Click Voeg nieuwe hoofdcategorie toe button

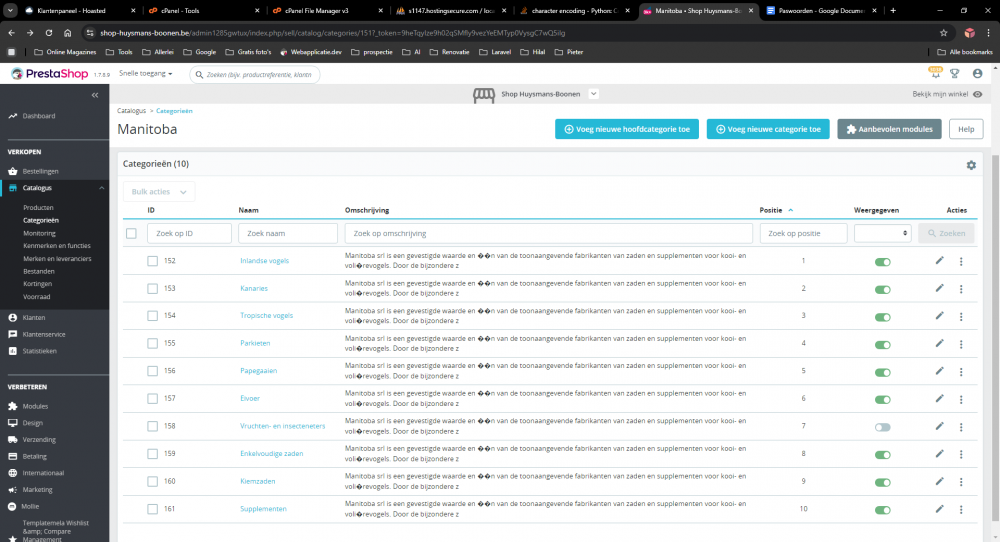[x=627, y=129]
